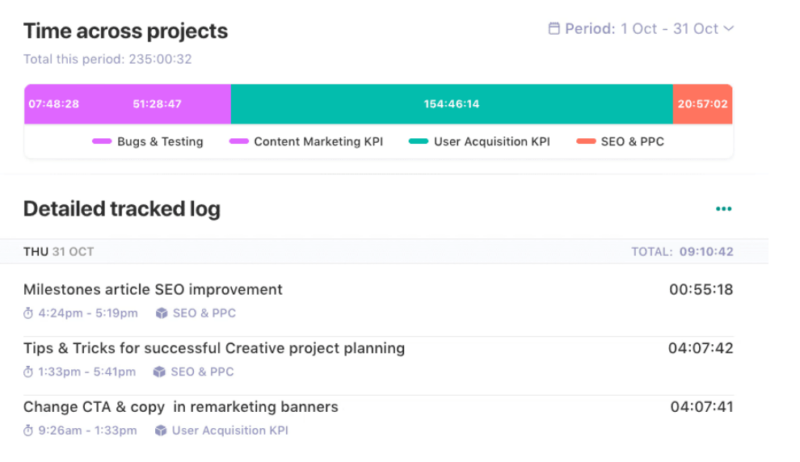Click the clock icon next to 1:33pm - 5:41pm
Image resolution: width=800 pixels, height=462 pixels.
28,372
